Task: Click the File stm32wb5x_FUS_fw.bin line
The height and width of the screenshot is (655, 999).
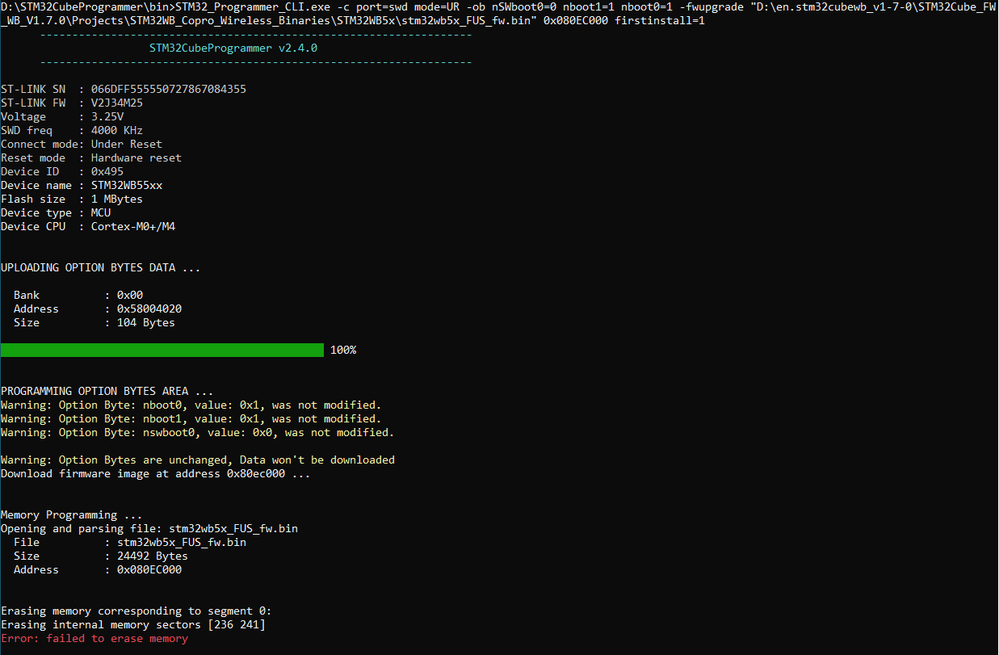Action: point(130,542)
